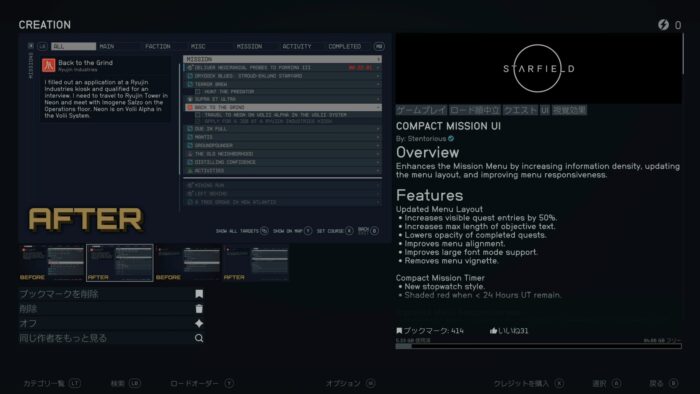Viewport: 700px width, 394px height.
Task: Toggle the オフ enable switch icon
Action: pyautogui.click(x=199, y=323)
